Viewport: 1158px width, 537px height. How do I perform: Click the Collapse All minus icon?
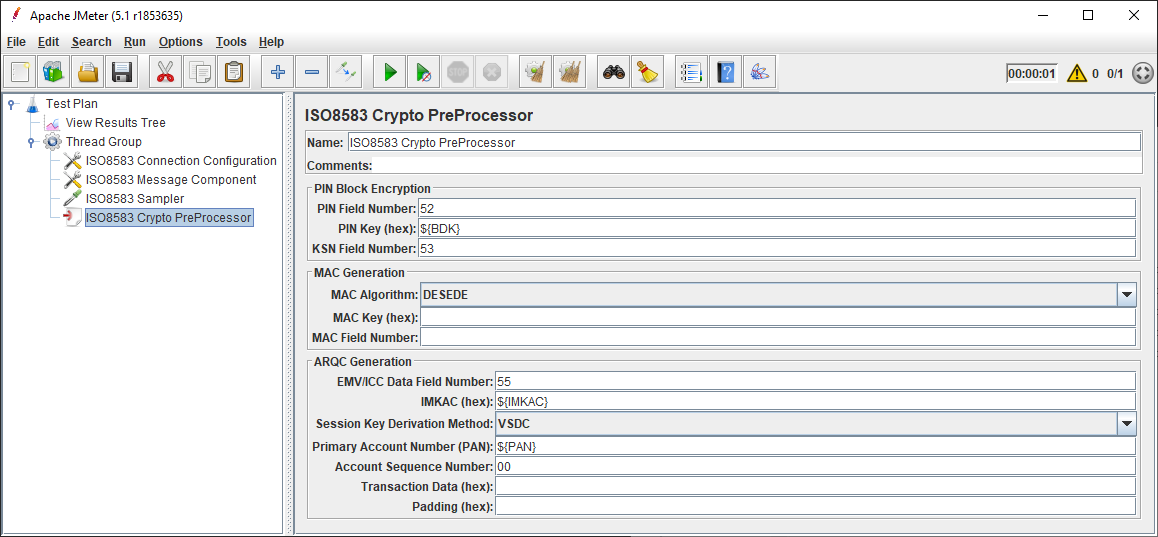click(x=312, y=72)
